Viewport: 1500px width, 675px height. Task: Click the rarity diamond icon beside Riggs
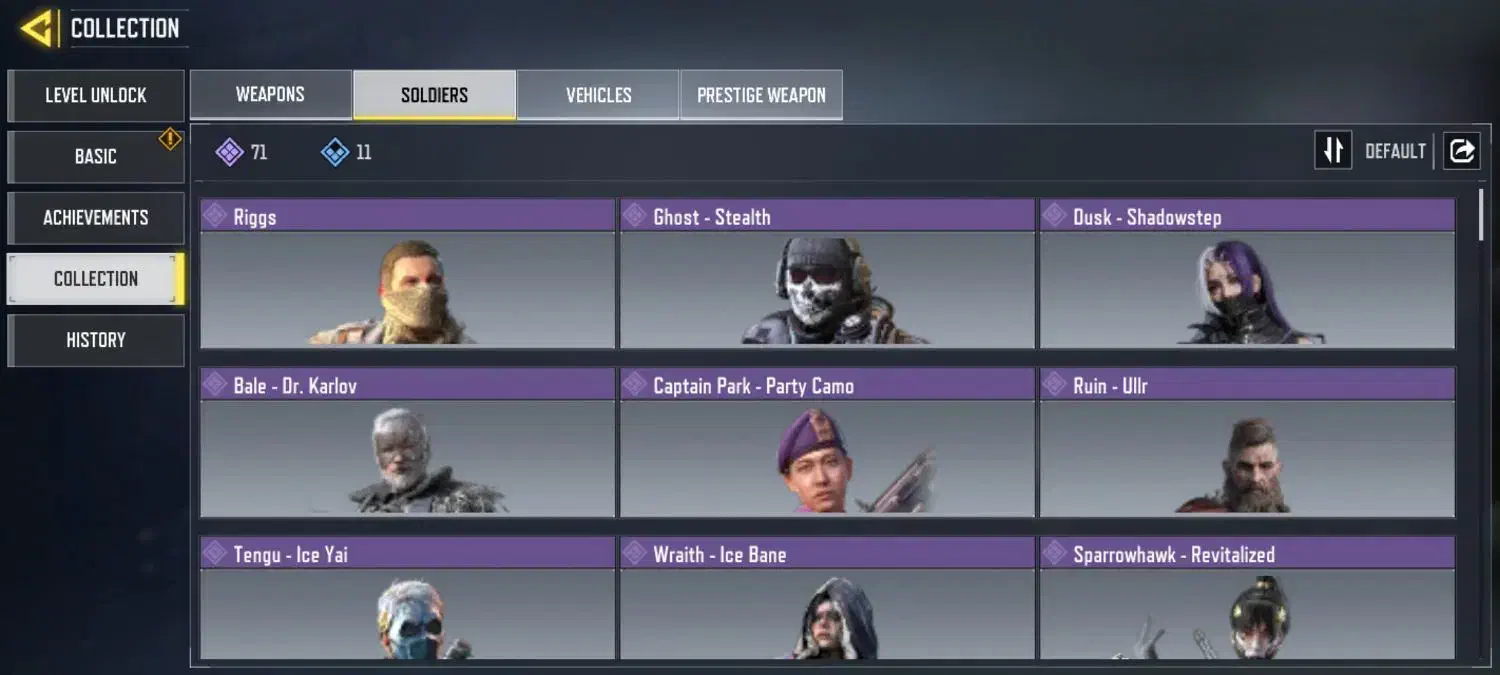click(214, 216)
